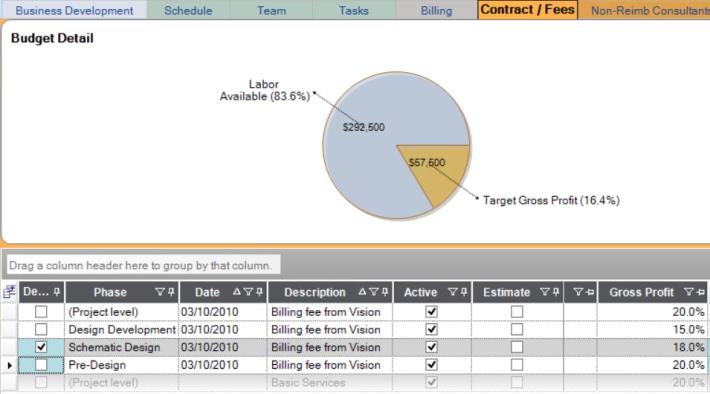Uncheck the De... box for Schematic Design
The width and height of the screenshot is (710, 394).
coord(41,347)
